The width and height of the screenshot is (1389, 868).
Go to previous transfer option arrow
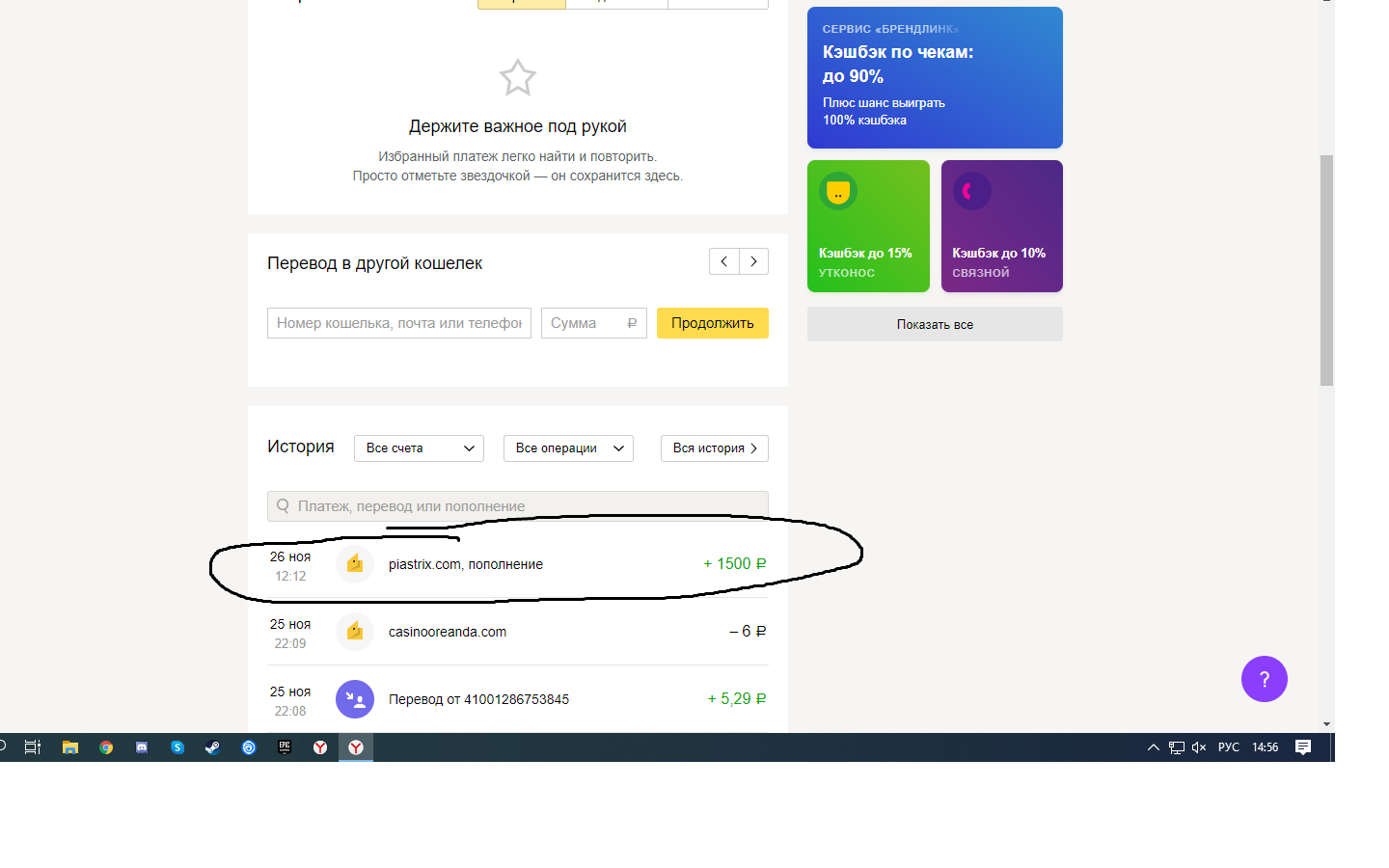click(x=724, y=261)
